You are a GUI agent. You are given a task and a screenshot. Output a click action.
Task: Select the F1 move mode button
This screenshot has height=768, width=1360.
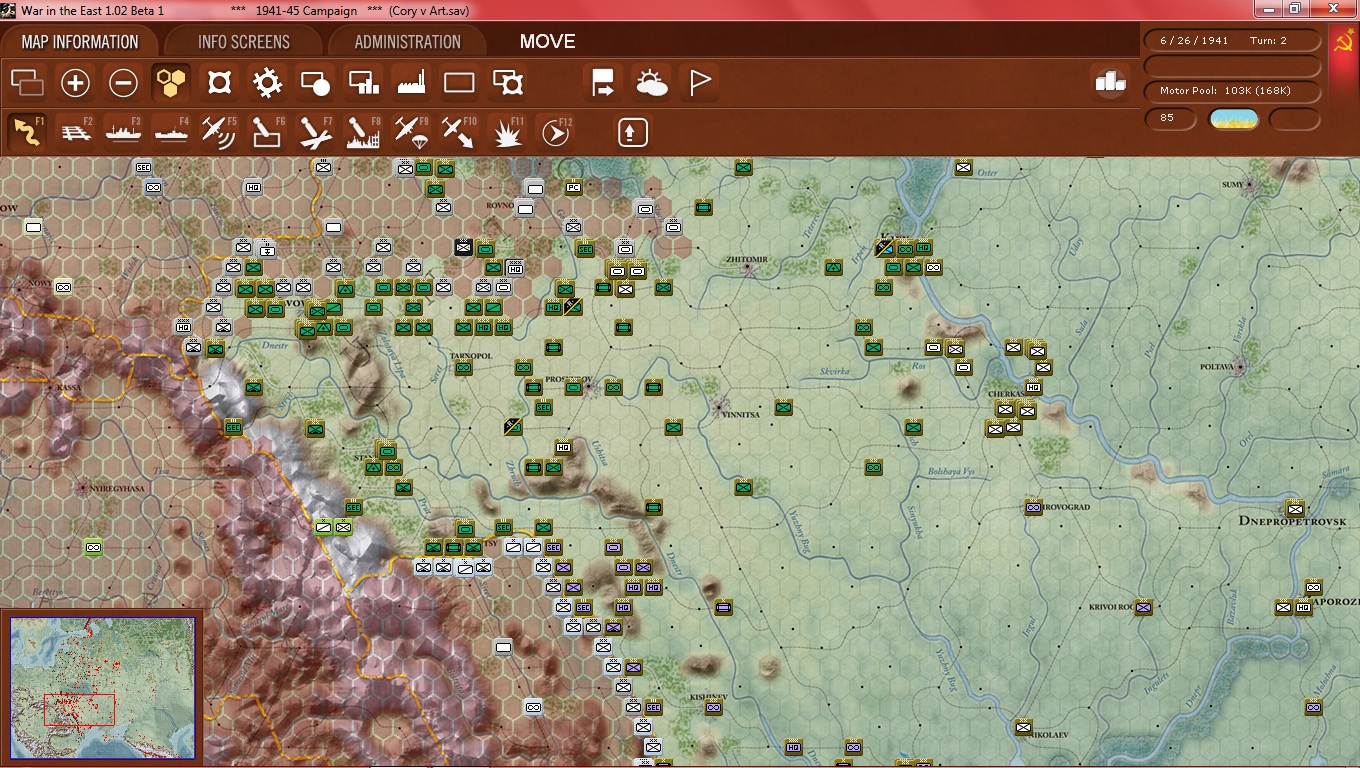pyautogui.click(x=27, y=132)
